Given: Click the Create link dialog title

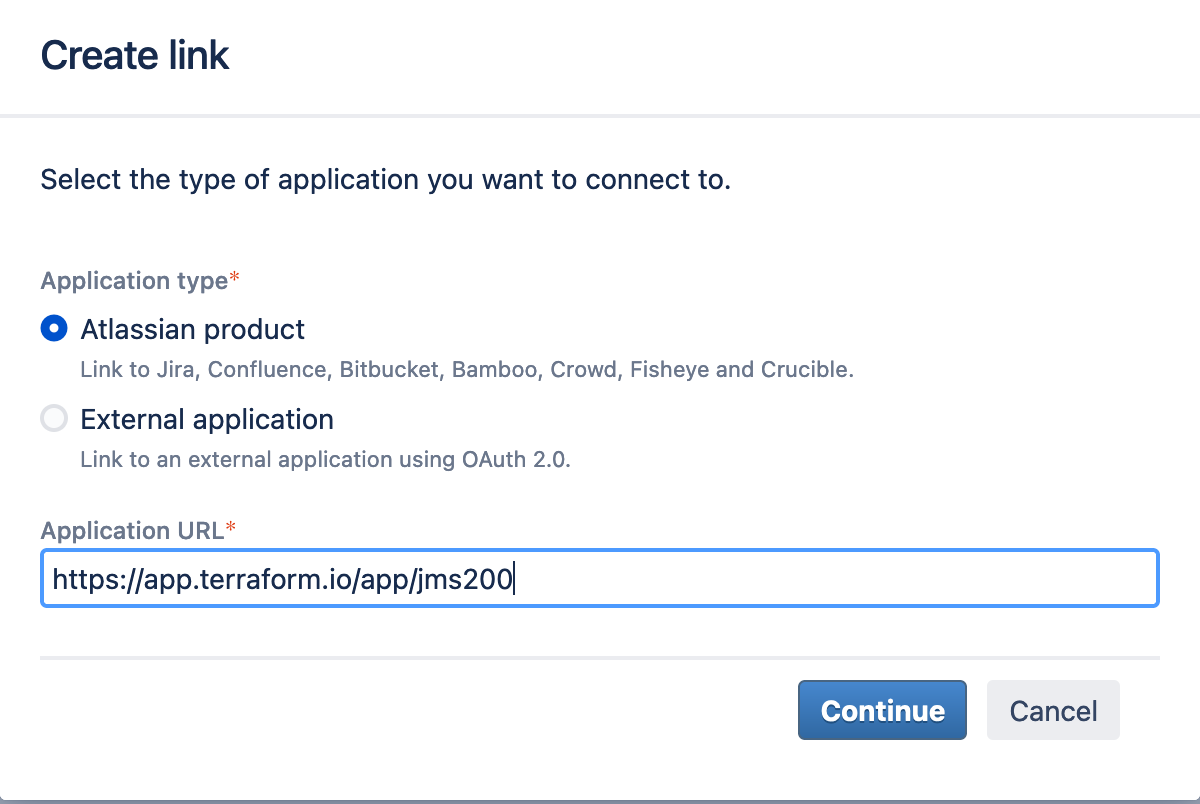Looking at the screenshot, I should tap(134, 55).
